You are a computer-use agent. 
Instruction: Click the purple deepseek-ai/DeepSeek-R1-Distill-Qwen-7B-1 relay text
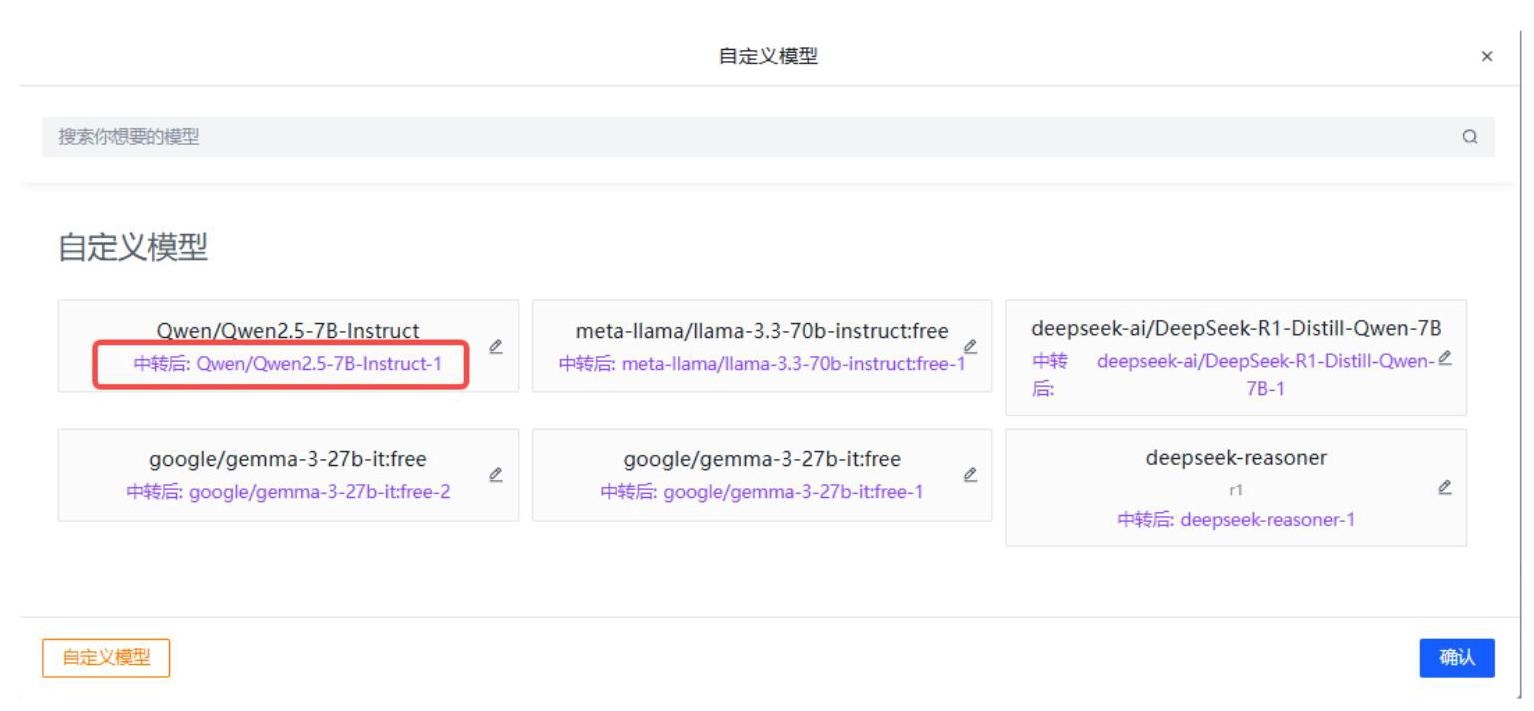pyautogui.click(x=1266, y=375)
